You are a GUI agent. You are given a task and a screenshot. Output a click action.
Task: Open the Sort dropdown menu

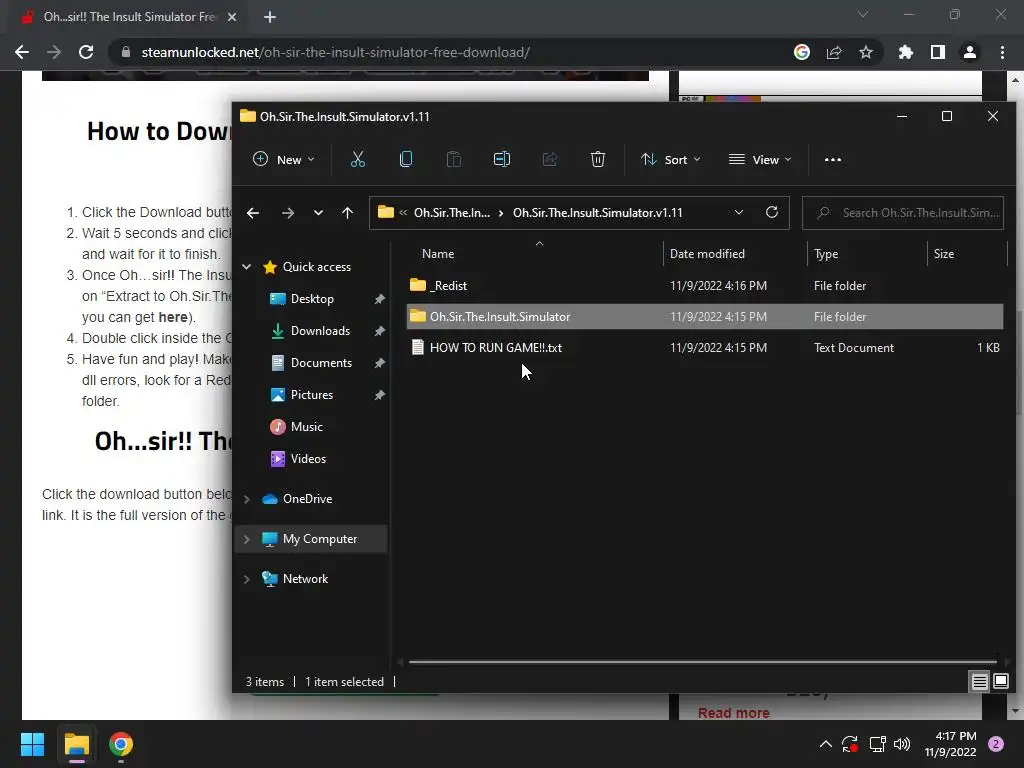coord(671,159)
